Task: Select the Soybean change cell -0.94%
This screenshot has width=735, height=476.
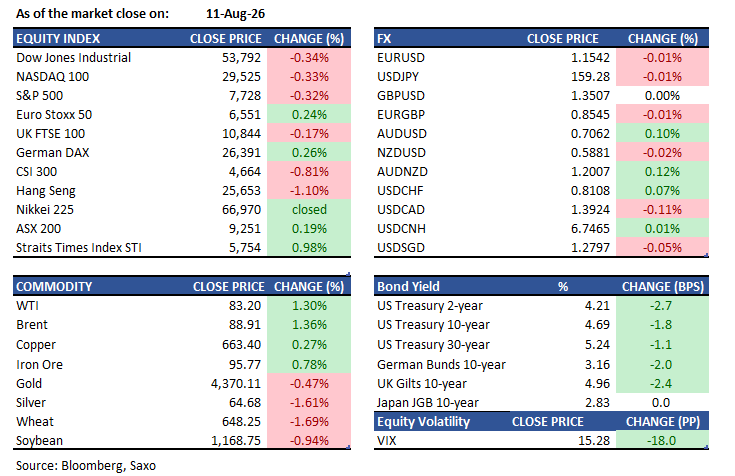Action: 309,441
